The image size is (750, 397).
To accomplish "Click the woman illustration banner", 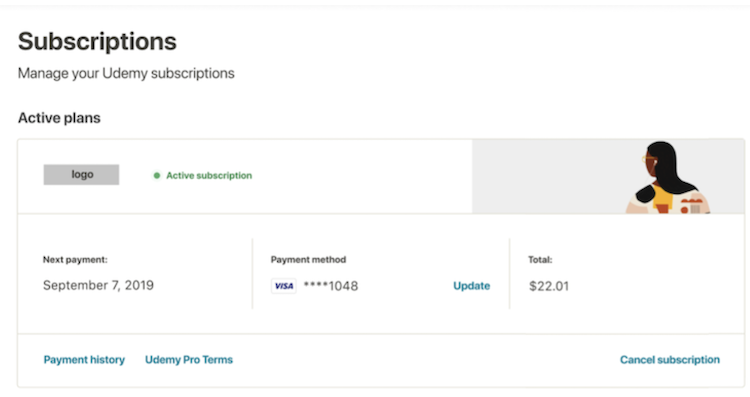I will click(x=667, y=177).
